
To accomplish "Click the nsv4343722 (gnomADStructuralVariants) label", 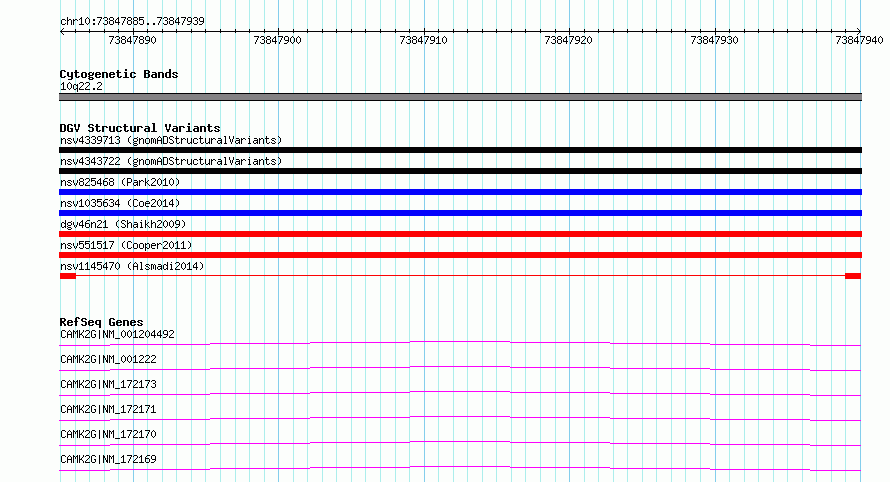I will point(171,161).
